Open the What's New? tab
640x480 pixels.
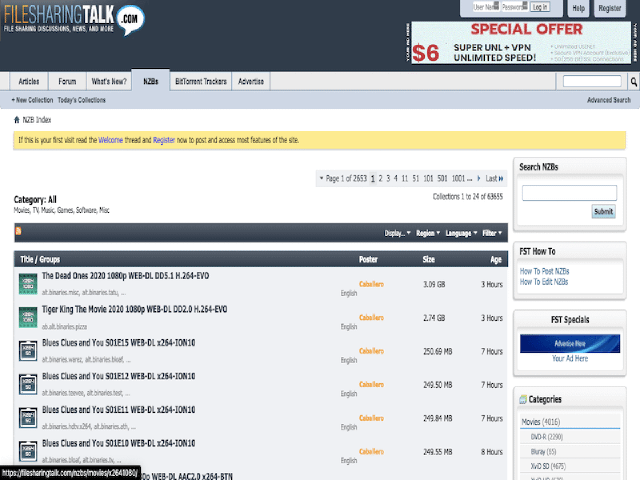[109, 81]
